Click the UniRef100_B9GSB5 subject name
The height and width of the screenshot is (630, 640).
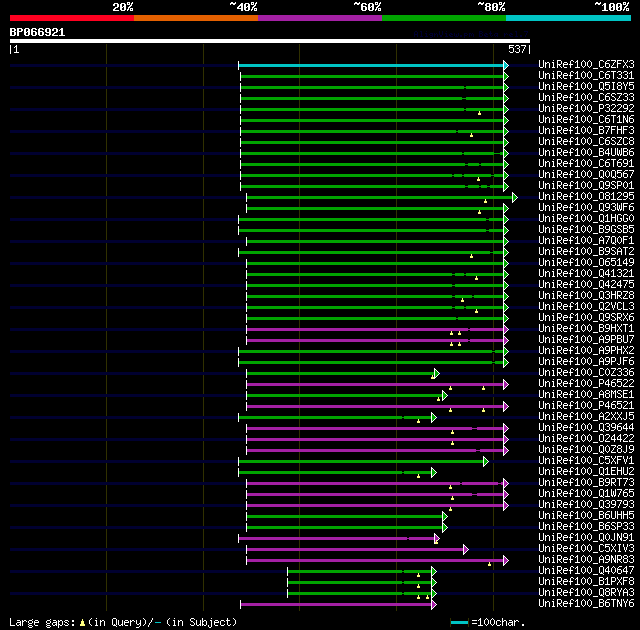tap(586, 230)
